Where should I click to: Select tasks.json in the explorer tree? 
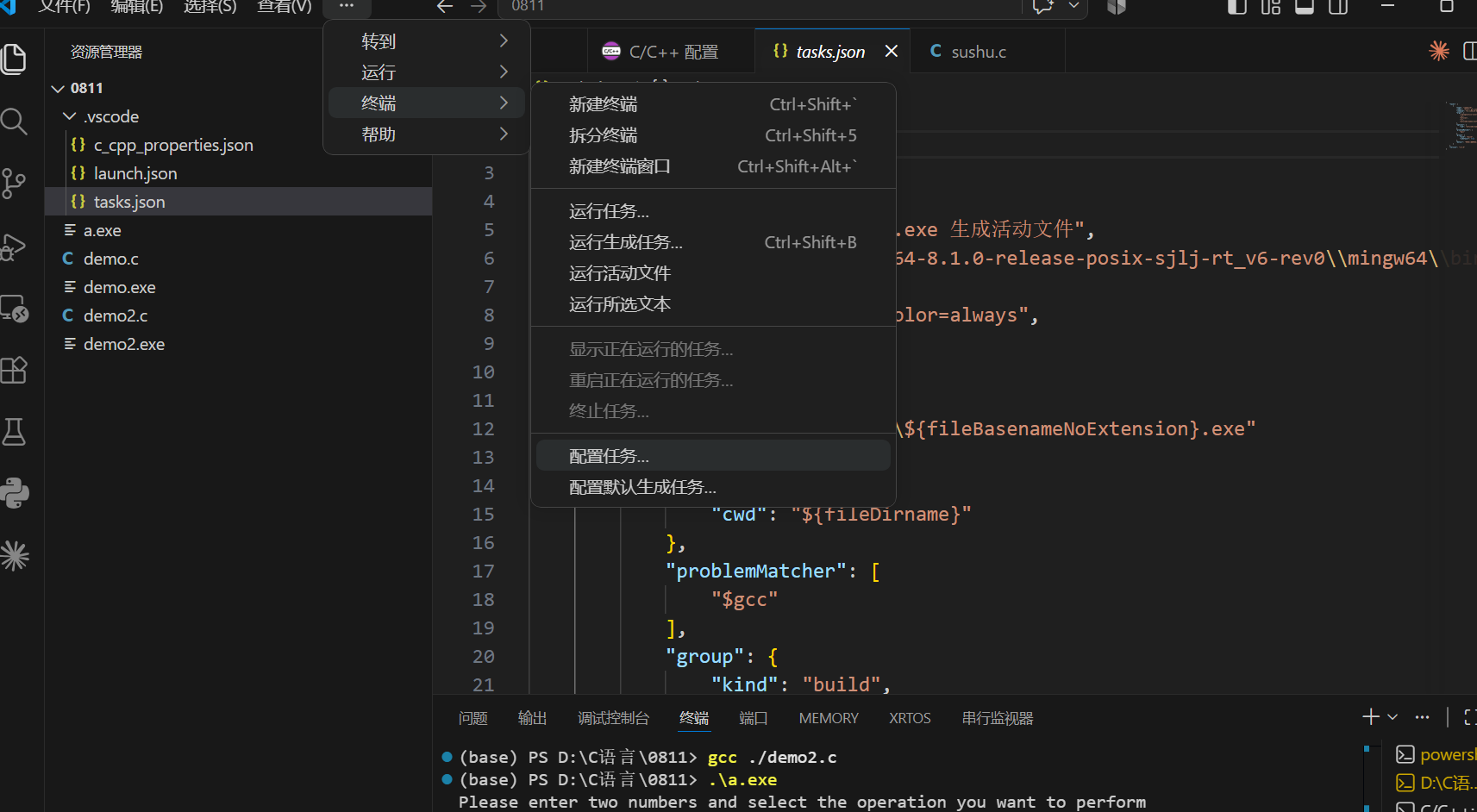tap(238, 202)
